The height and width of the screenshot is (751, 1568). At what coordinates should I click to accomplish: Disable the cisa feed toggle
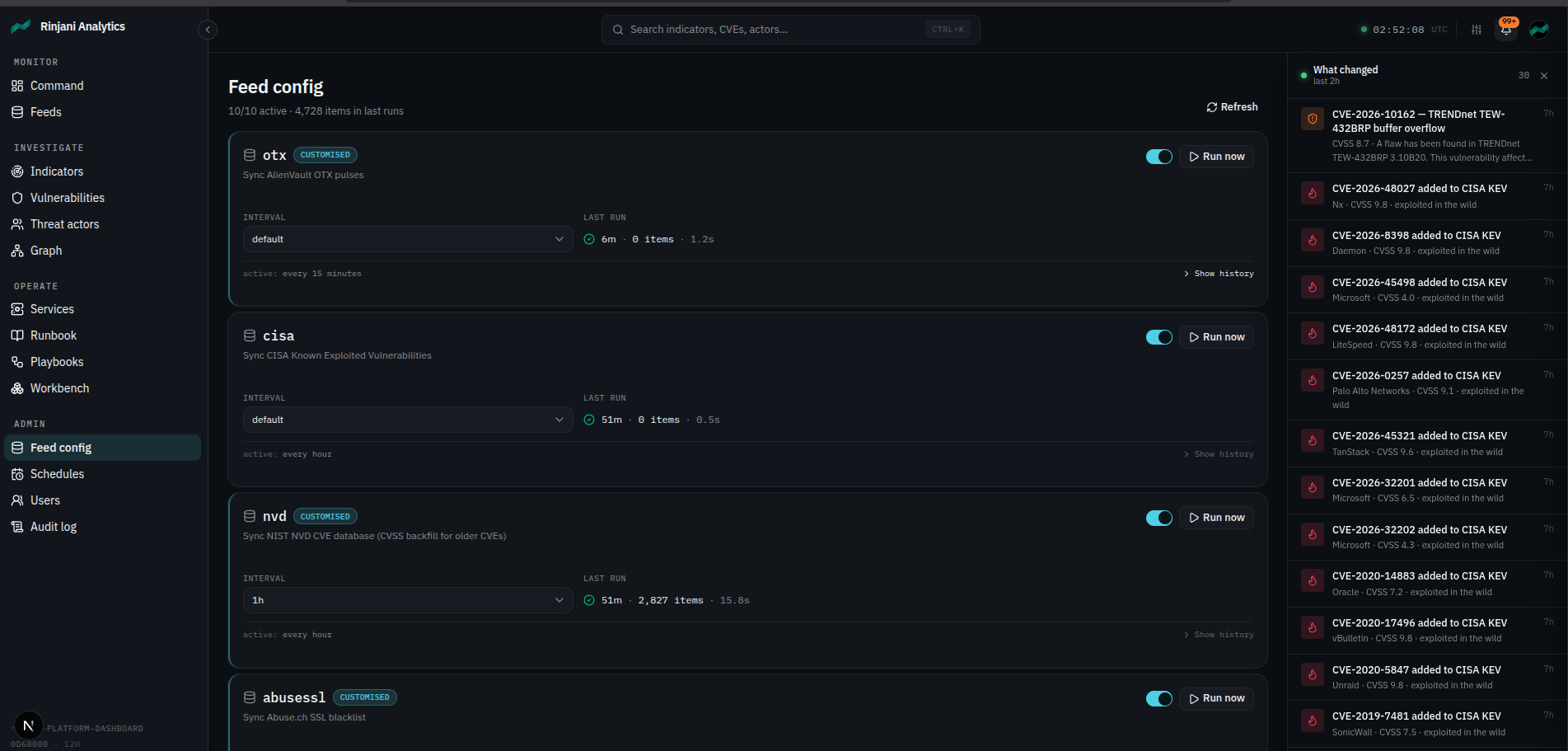pos(1159,337)
